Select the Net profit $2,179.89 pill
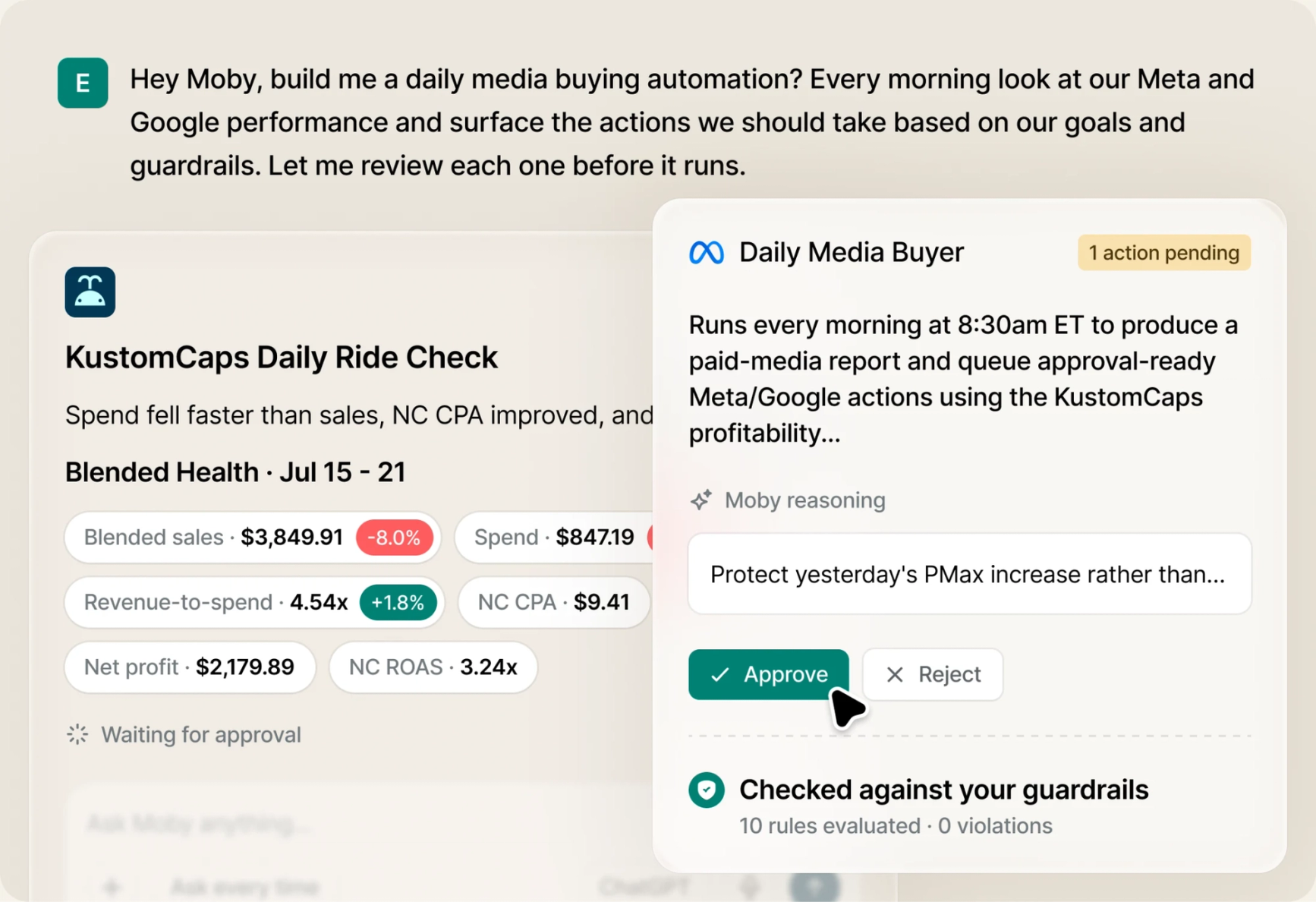 190,667
